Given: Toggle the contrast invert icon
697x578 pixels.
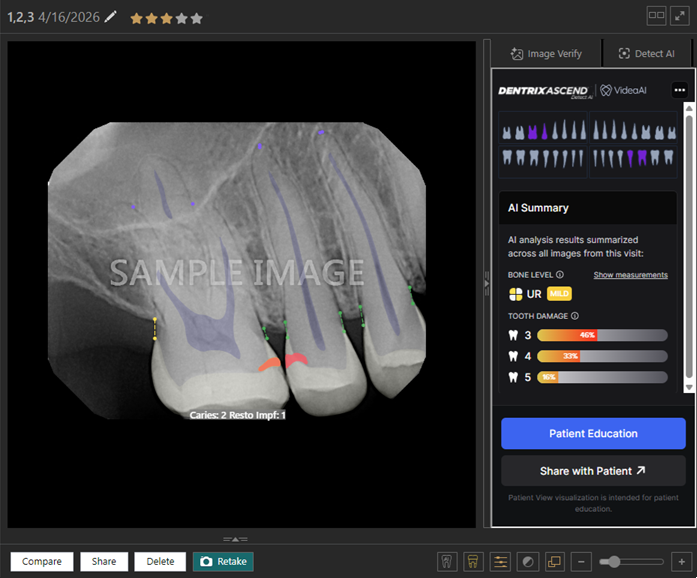Looking at the screenshot, I should click(x=528, y=562).
